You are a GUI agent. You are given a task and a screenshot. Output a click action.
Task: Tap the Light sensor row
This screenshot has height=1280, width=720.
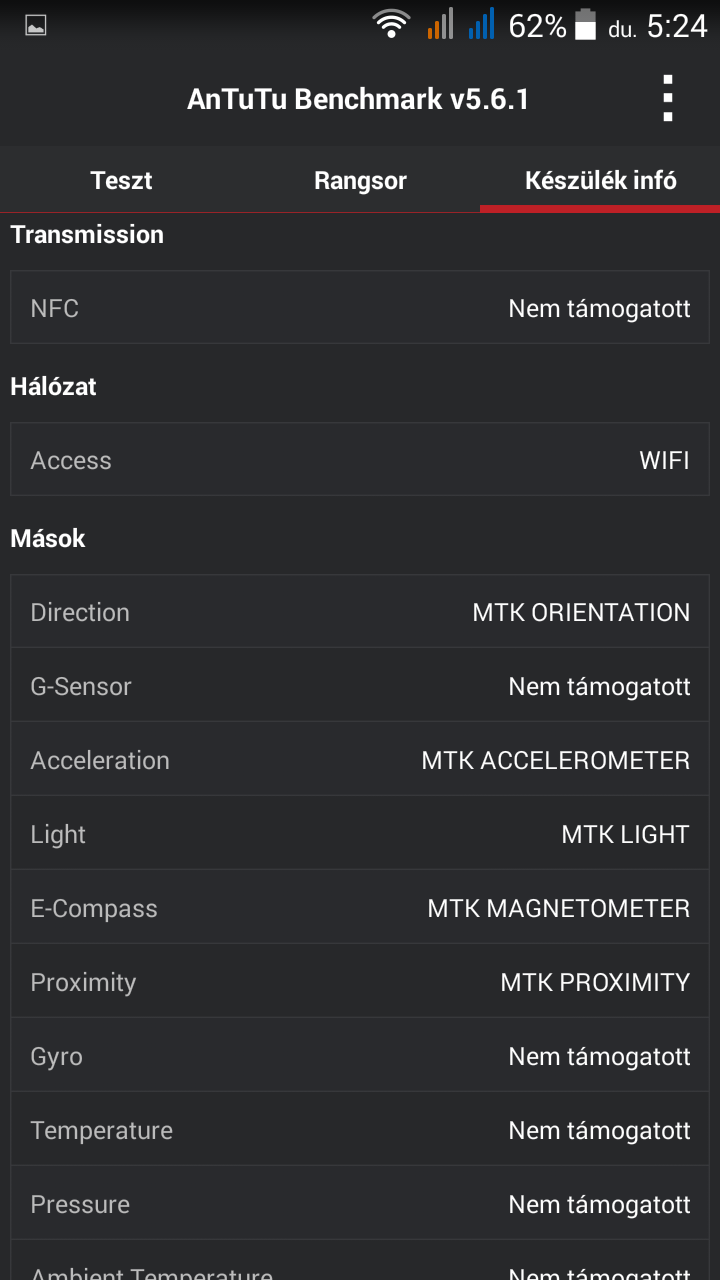point(360,834)
